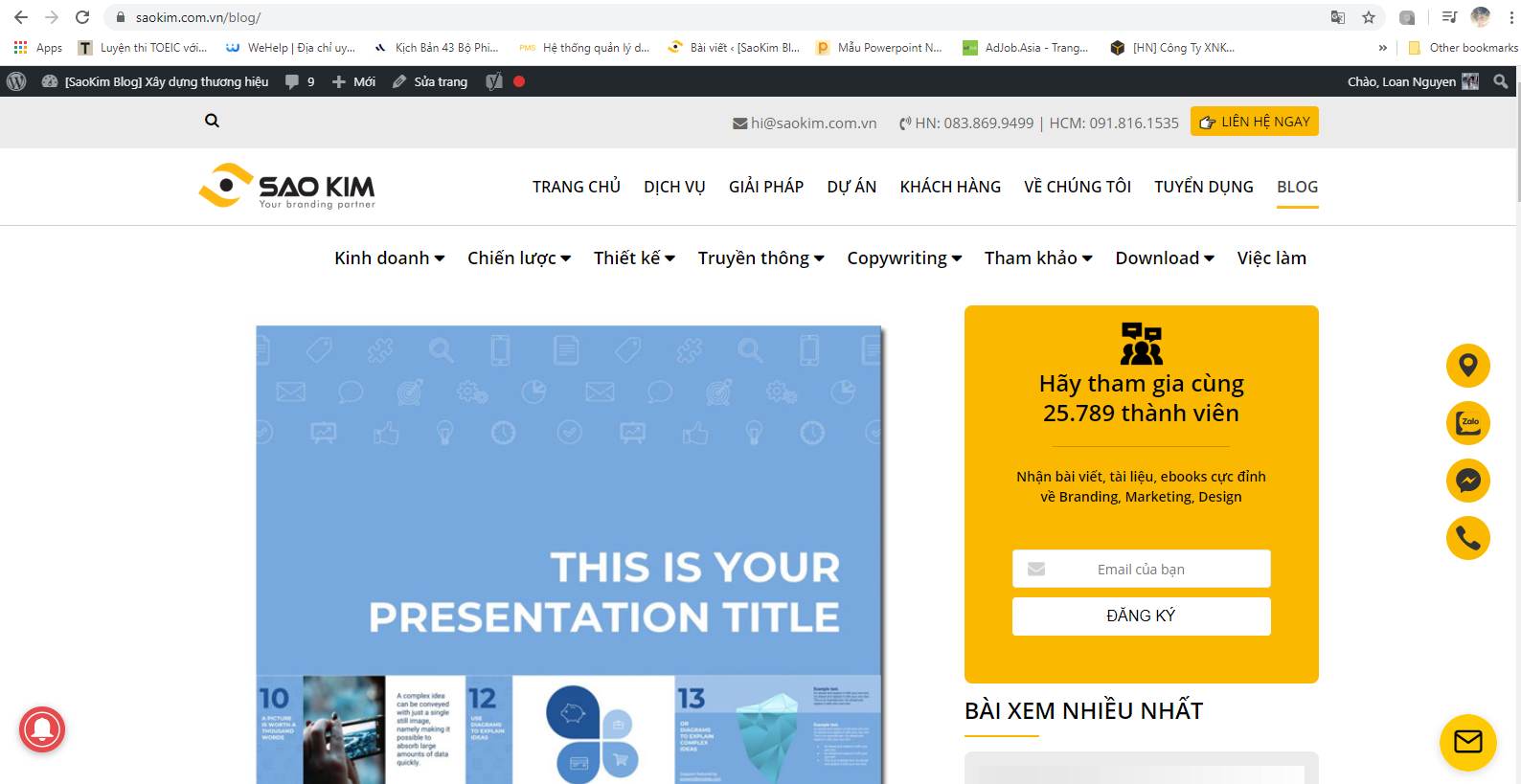Go to the DỊCH VỤ menu item
Screen dimensions: 1521x784
tap(674, 187)
